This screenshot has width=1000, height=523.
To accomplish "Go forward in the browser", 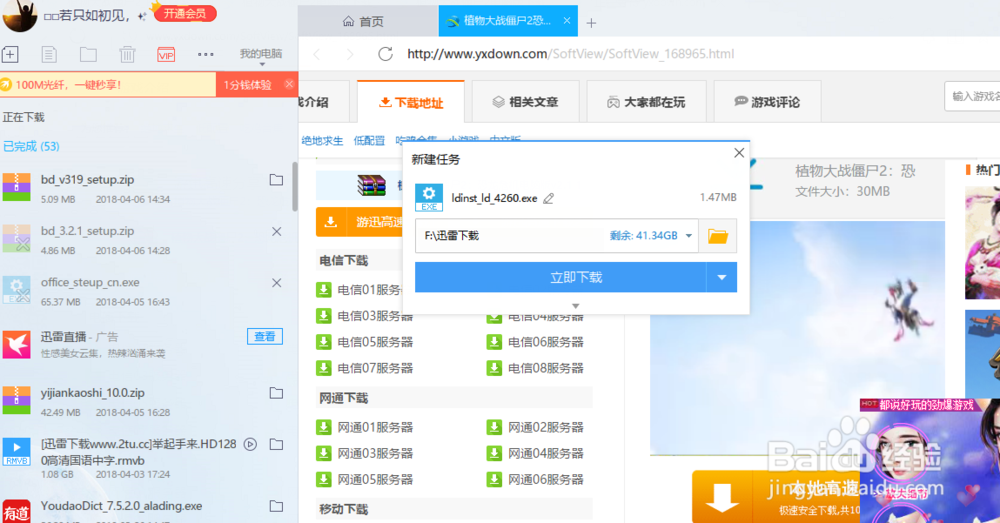I will pos(349,54).
